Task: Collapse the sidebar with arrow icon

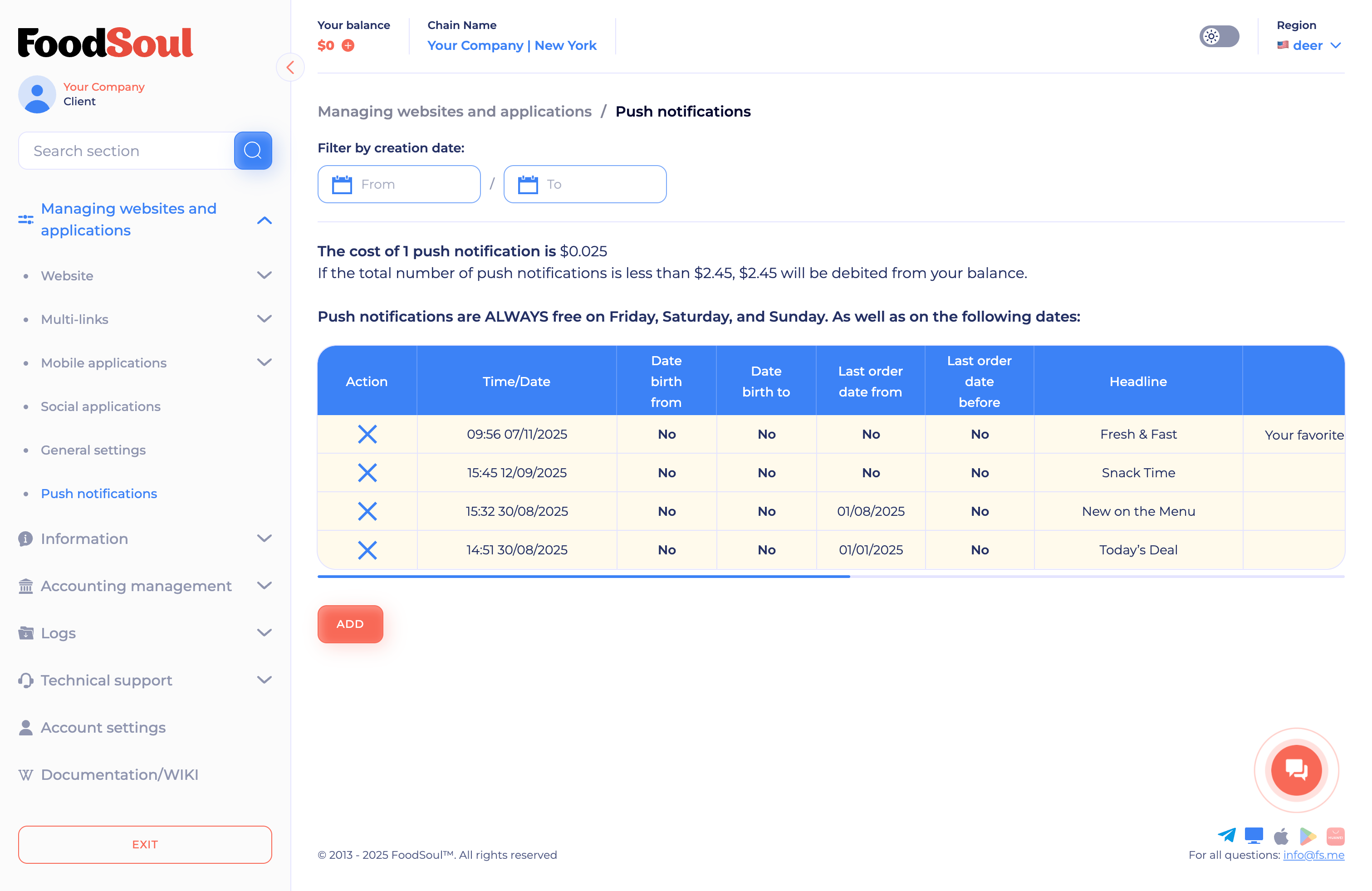Action: [x=290, y=68]
